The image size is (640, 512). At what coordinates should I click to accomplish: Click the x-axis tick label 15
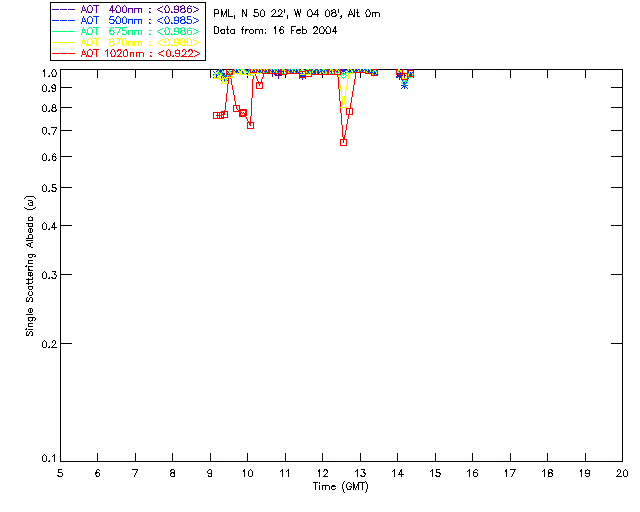point(435,474)
